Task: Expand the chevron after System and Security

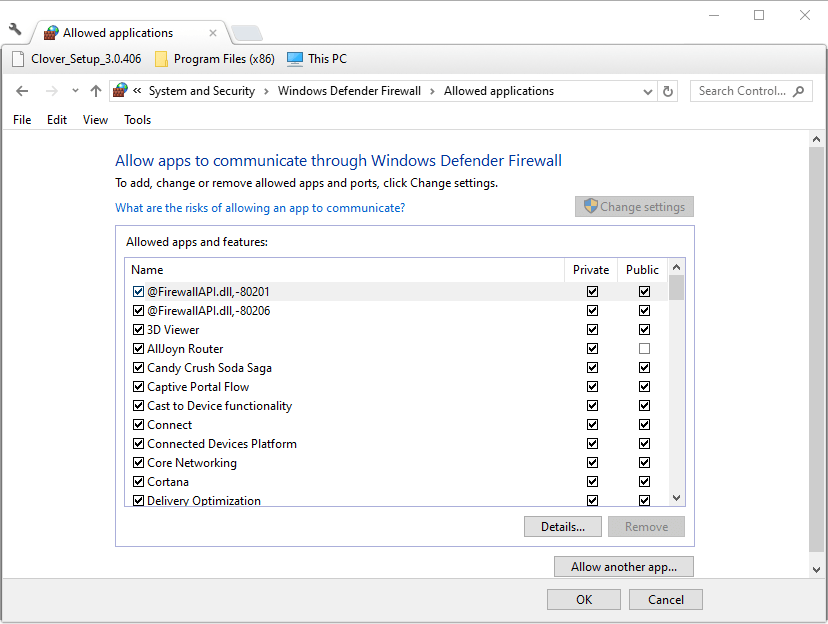Action: coord(266,91)
